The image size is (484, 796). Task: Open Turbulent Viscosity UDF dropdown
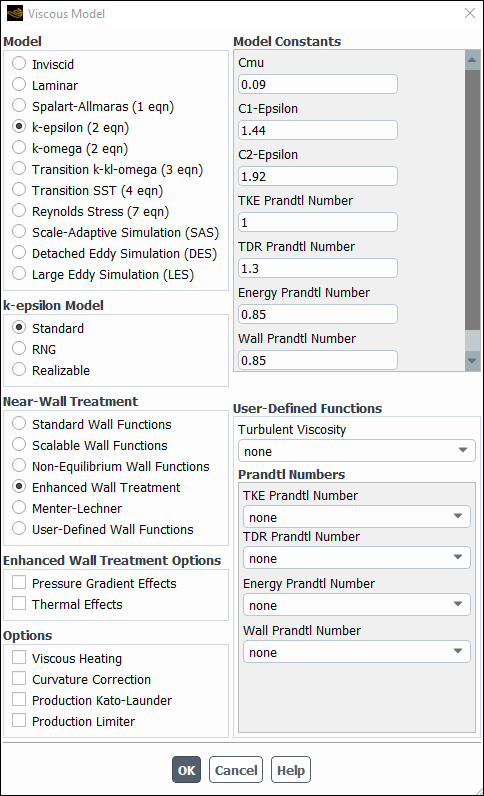(357, 451)
